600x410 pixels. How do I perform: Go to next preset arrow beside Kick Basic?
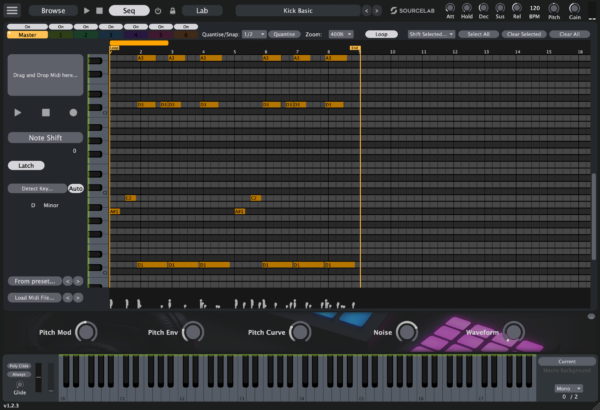pyautogui.click(x=377, y=11)
